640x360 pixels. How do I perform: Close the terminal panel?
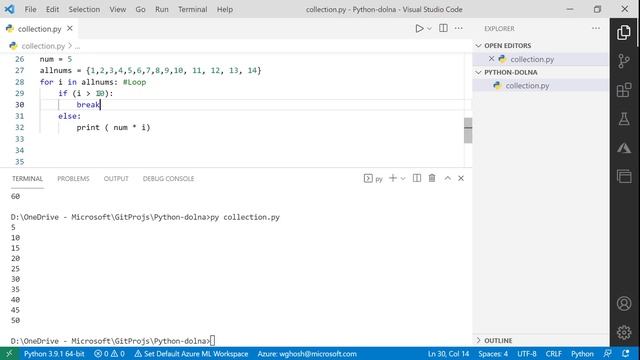[x=461, y=178]
